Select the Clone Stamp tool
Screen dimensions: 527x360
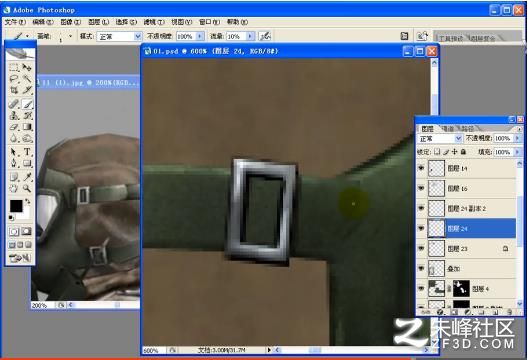click(14, 116)
